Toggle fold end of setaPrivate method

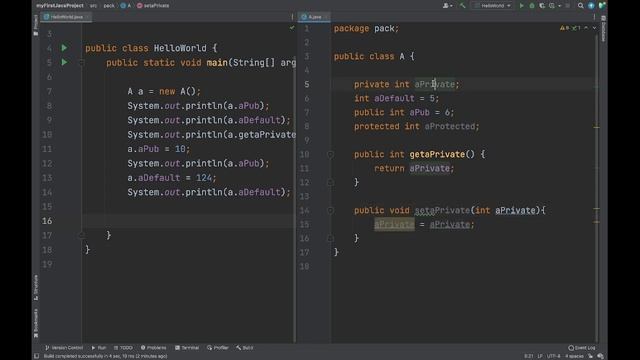click(331, 238)
